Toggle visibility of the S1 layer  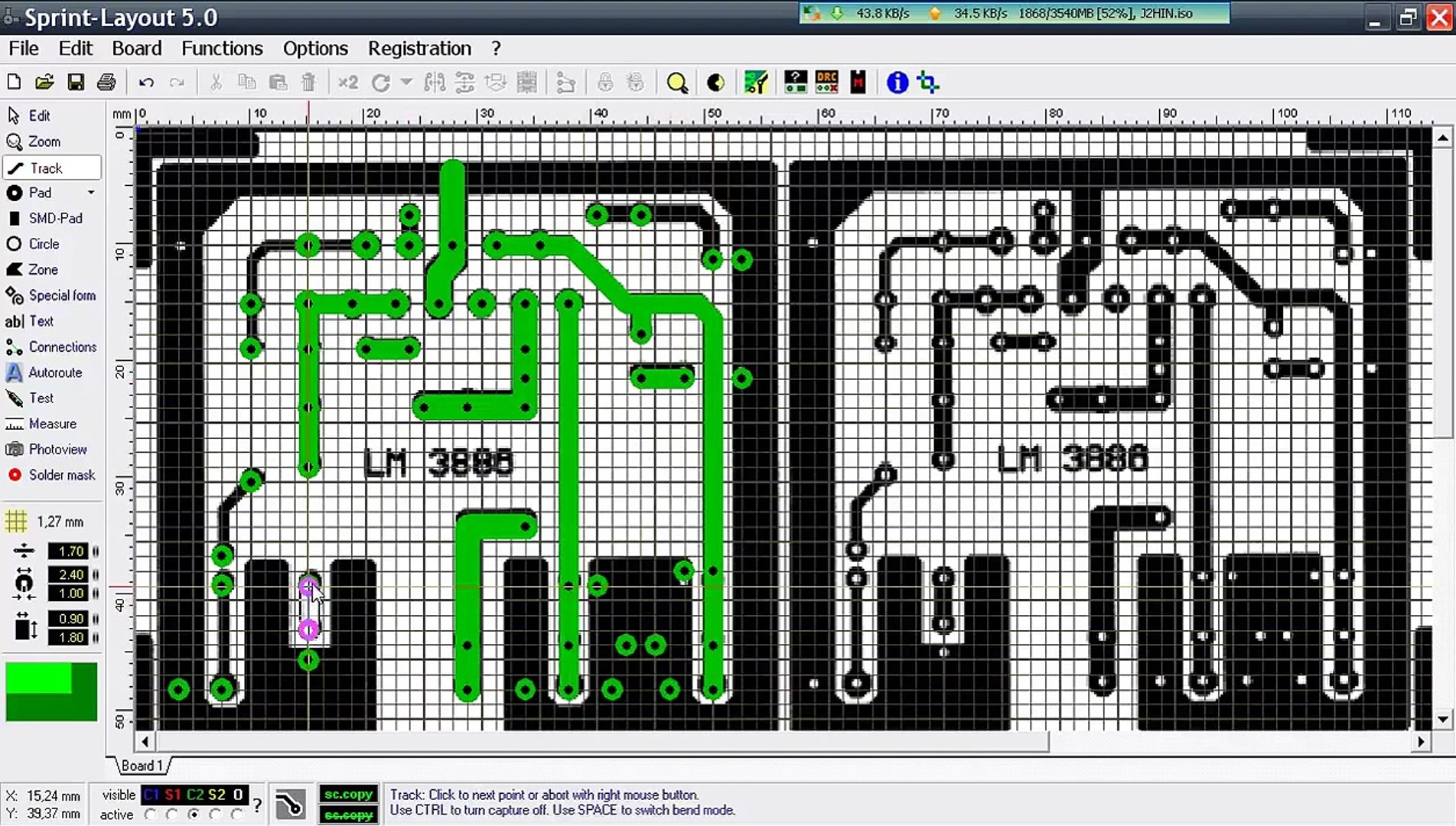(x=173, y=795)
